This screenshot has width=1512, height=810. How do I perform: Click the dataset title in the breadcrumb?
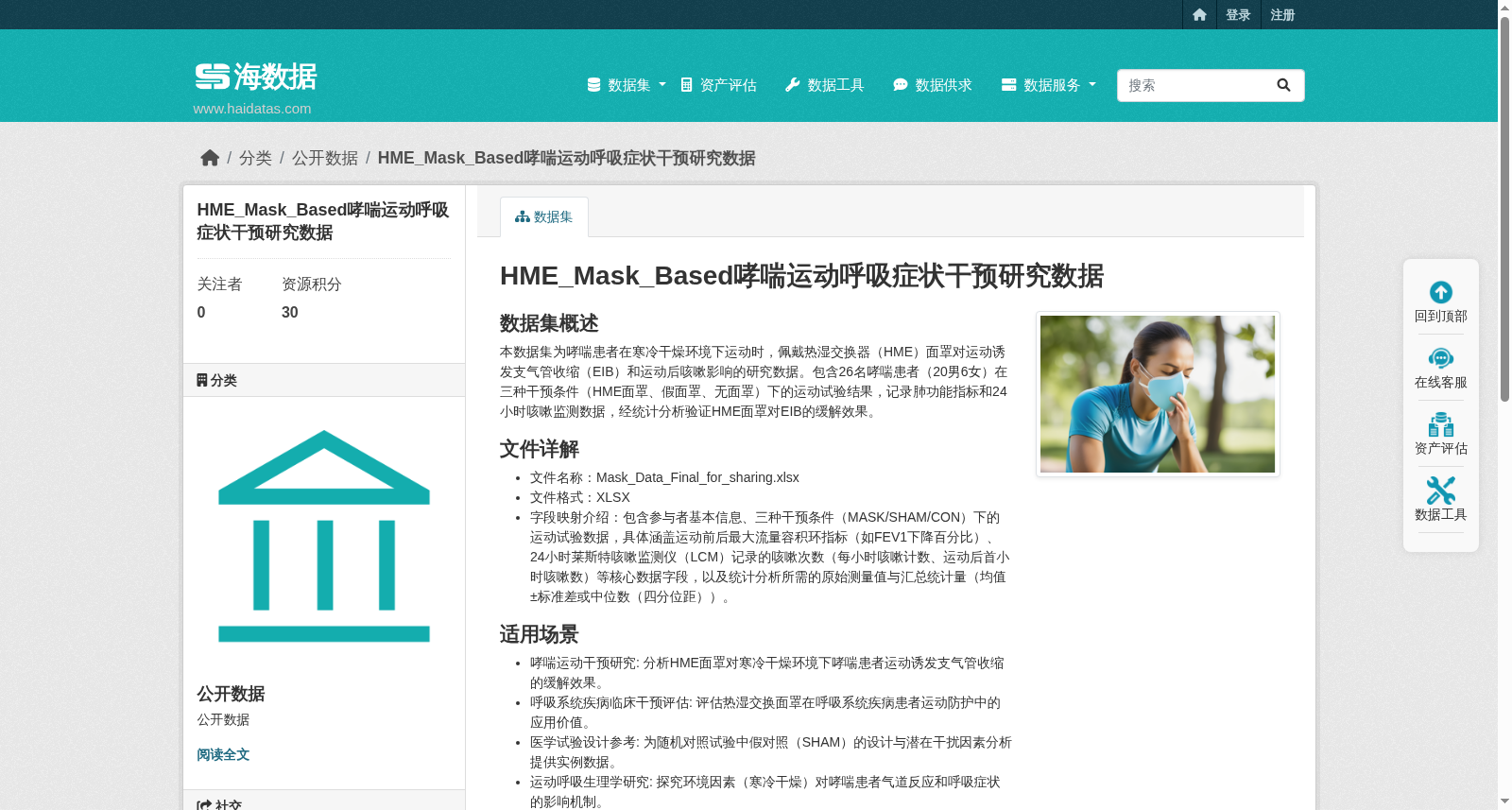[x=566, y=158]
